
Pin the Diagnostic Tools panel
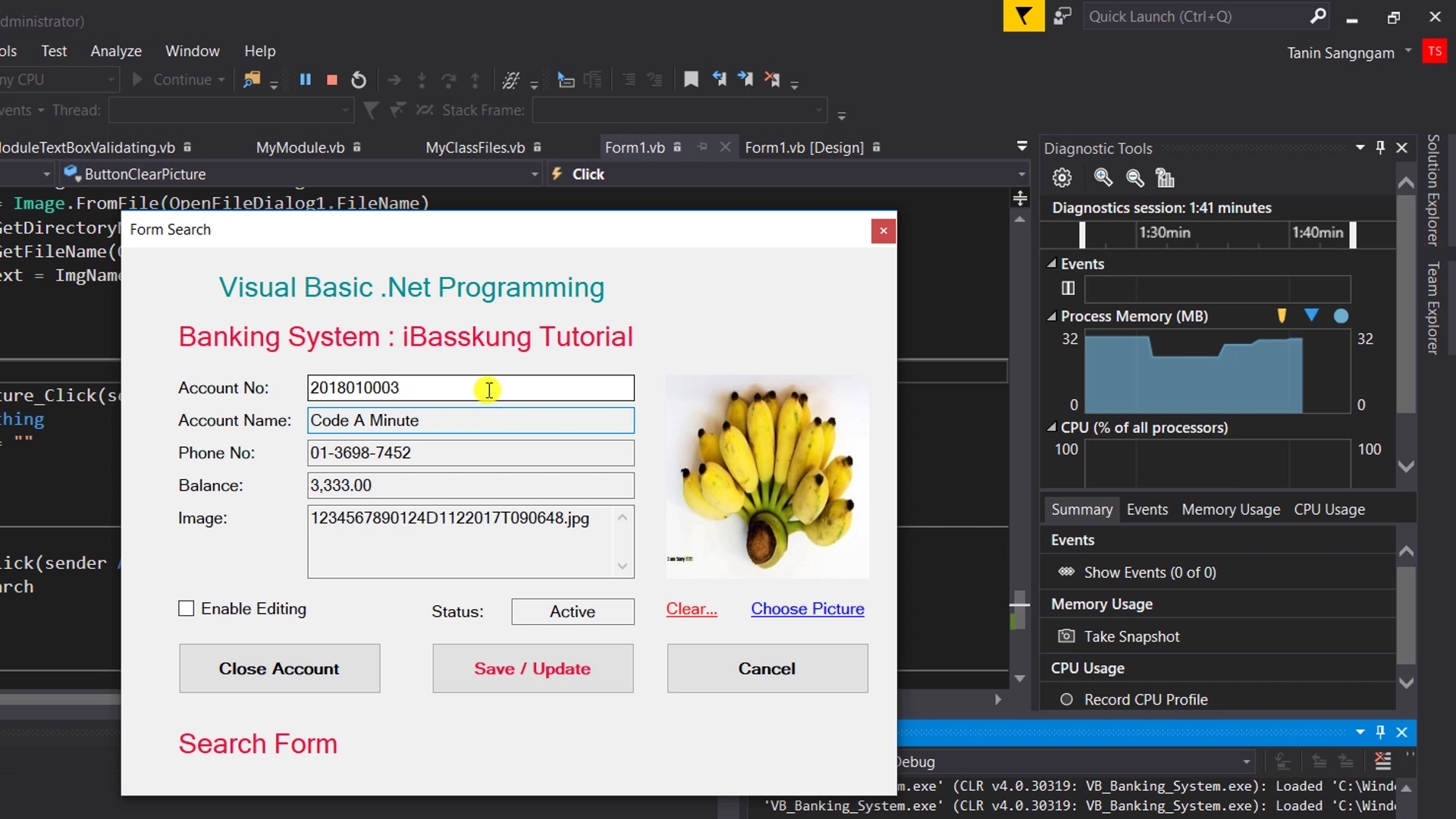coord(1380,147)
